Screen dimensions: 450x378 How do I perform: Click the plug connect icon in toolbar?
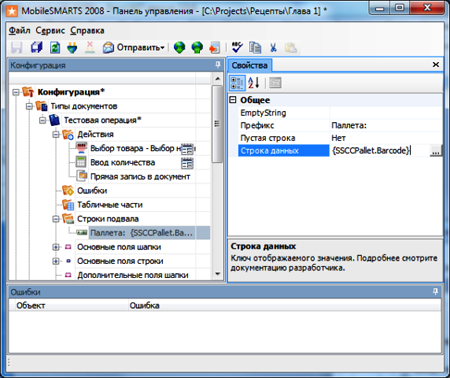72,48
